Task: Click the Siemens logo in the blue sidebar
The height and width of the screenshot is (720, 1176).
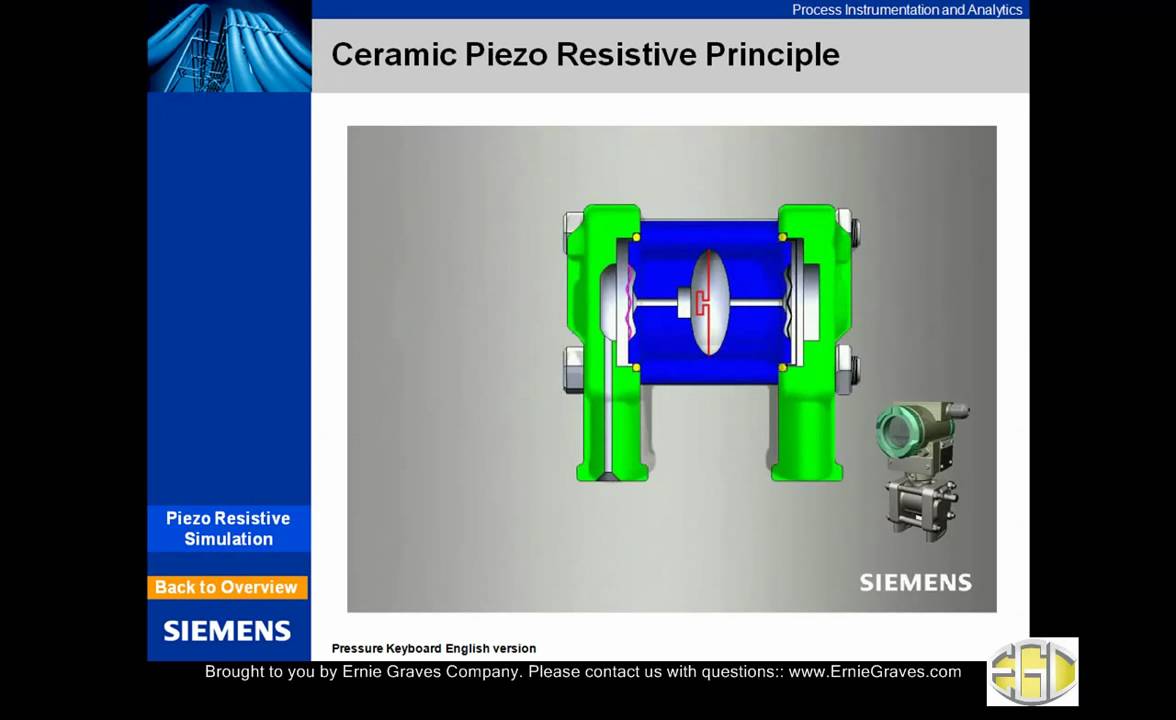Action: 227,631
